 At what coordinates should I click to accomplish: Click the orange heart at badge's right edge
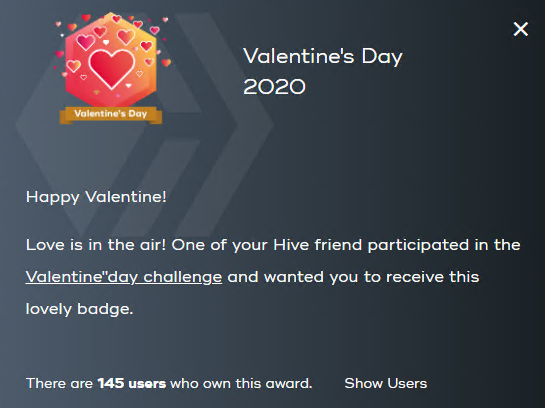(166, 63)
